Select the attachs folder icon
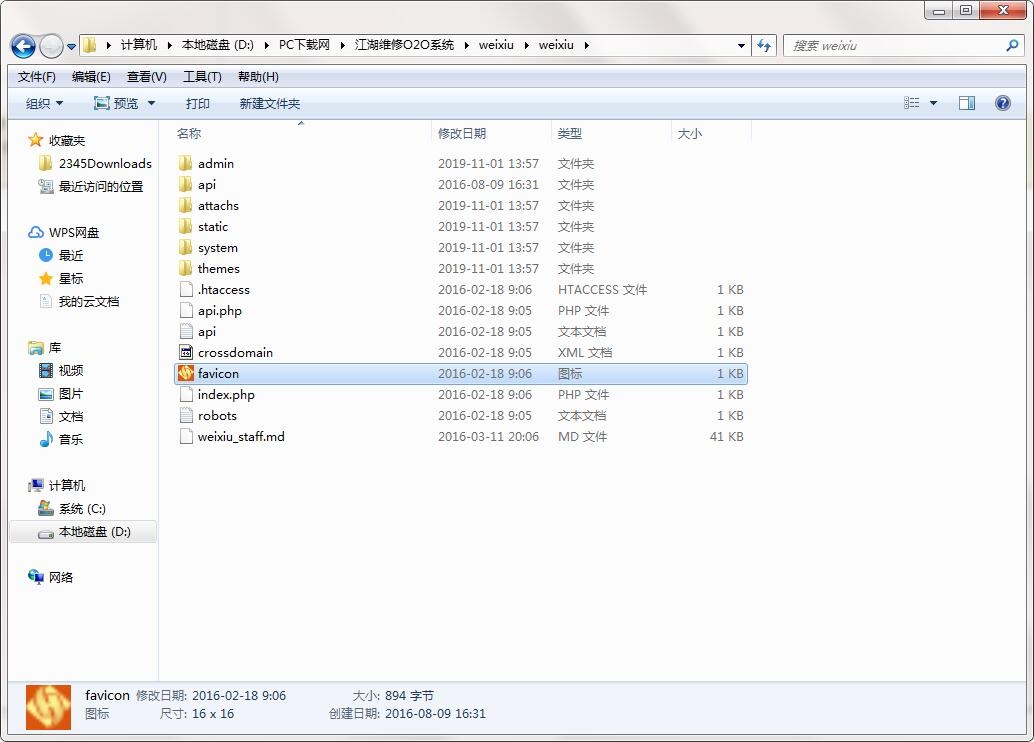1034x742 pixels. [x=186, y=205]
